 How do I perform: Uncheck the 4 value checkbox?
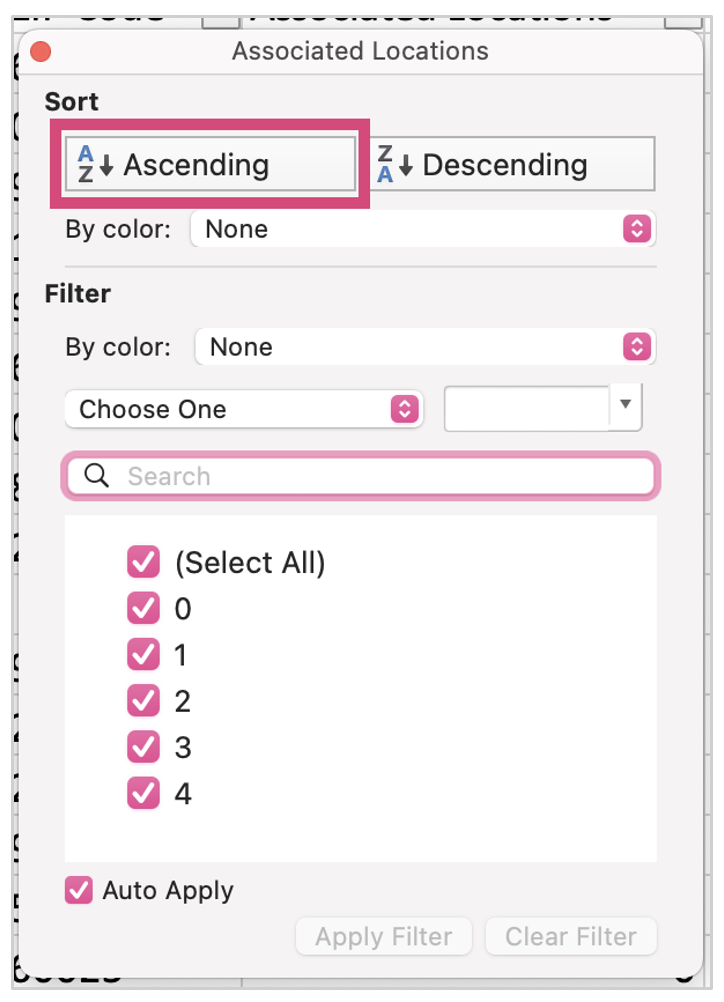[x=144, y=793]
